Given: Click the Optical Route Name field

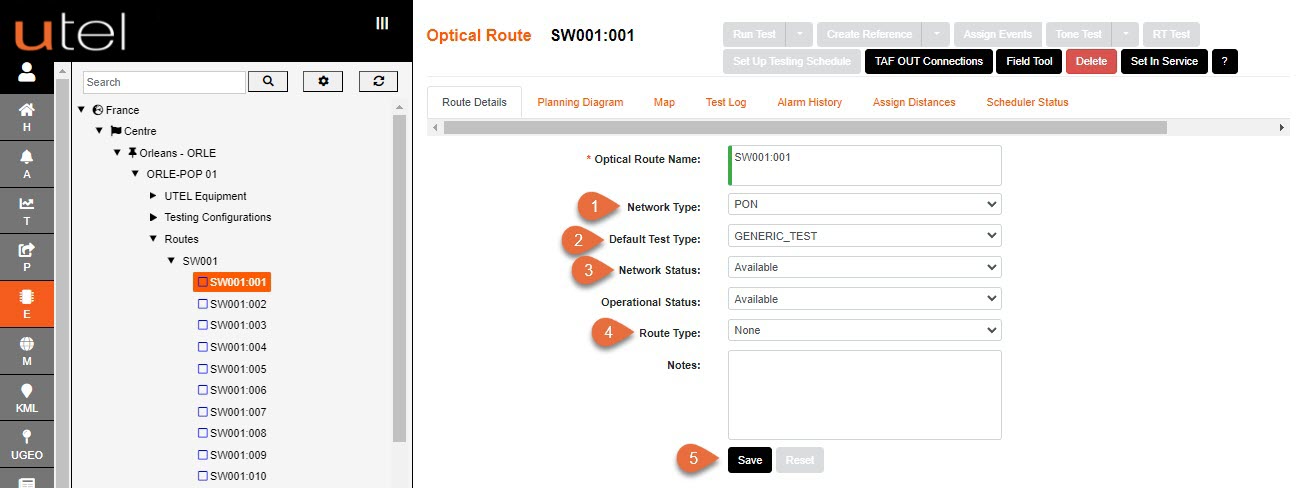Looking at the screenshot, I should pos(864,165).
